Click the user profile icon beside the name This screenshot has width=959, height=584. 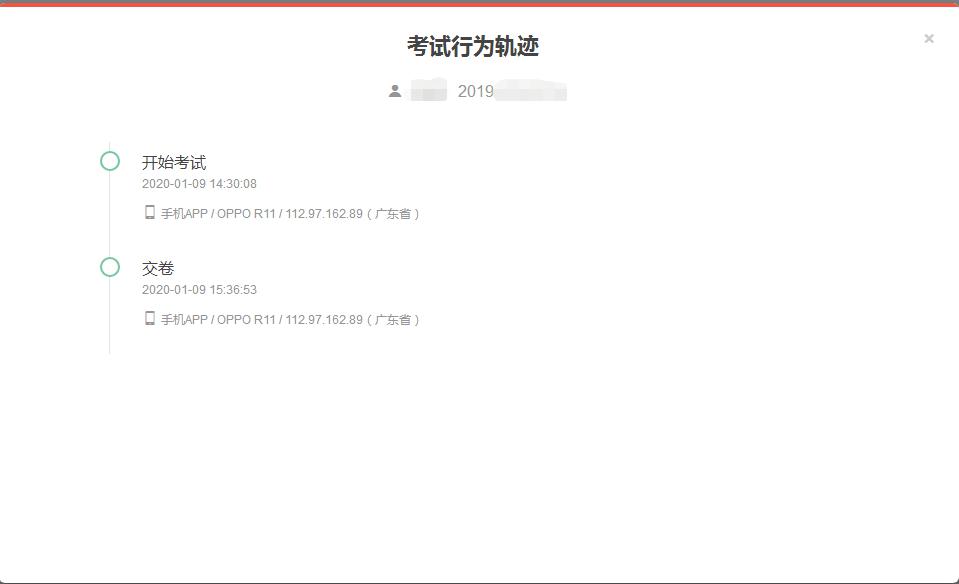click(x=395, y=92)
